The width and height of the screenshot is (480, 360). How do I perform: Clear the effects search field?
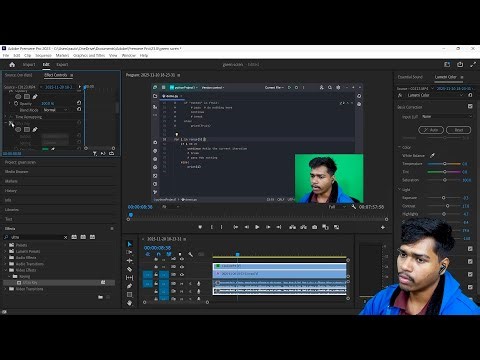pos(65,237)
